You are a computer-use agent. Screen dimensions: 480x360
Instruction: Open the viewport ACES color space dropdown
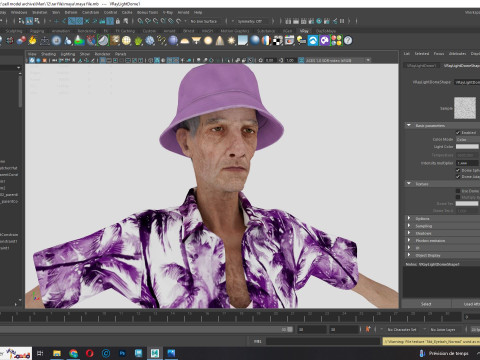(337, 60)
